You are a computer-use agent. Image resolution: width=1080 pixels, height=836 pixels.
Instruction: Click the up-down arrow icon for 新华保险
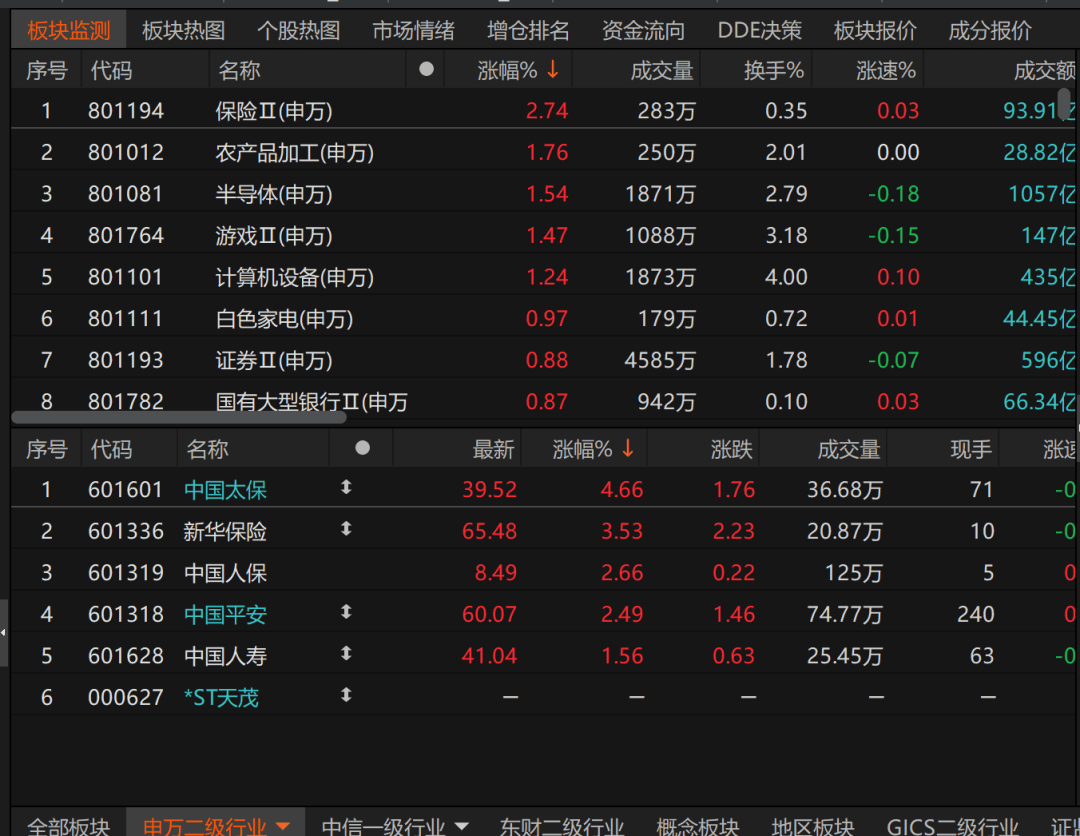pos(346,529)
